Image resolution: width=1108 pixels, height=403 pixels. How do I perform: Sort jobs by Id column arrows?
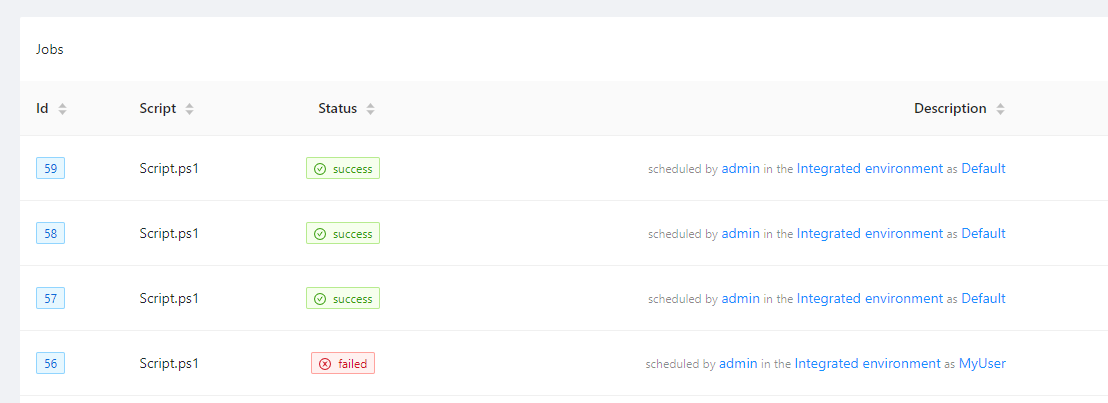coord(63,109)
